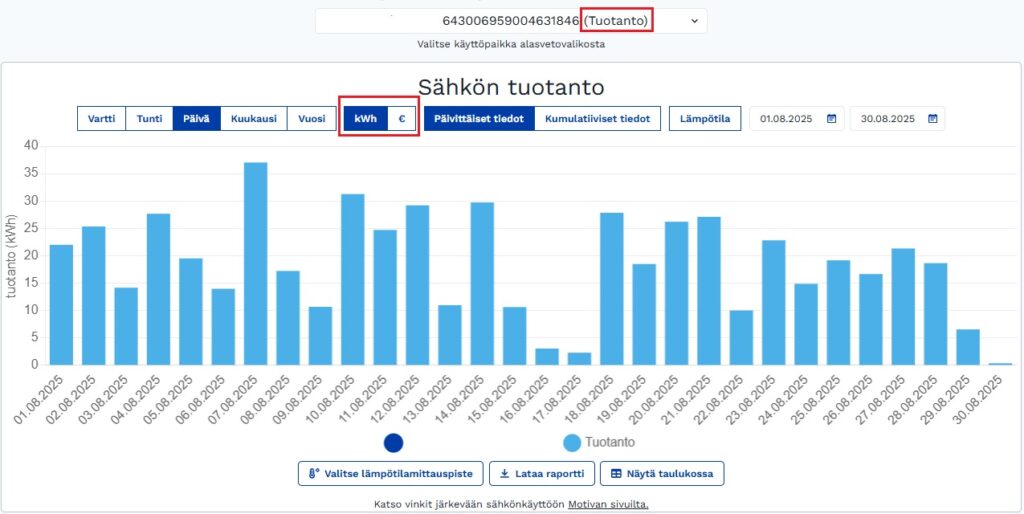
Task: Switch to Vuosi view
Action: click(311, 119)
